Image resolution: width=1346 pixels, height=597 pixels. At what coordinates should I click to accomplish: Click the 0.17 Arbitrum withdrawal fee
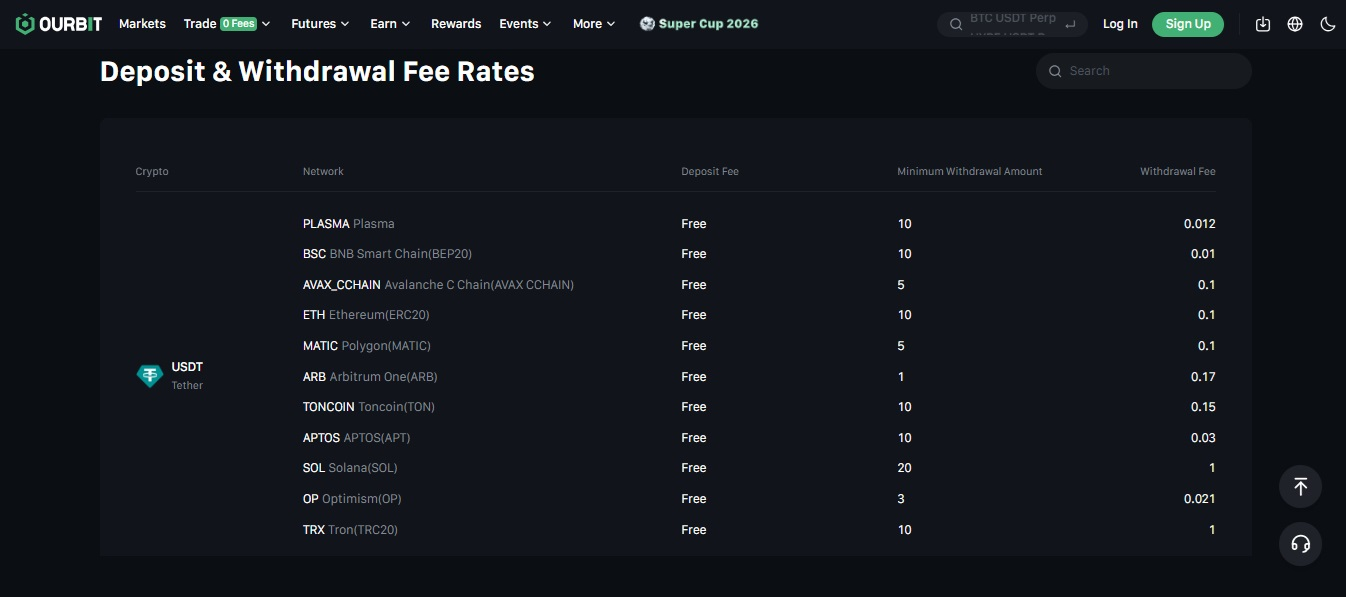[1203, 377]
